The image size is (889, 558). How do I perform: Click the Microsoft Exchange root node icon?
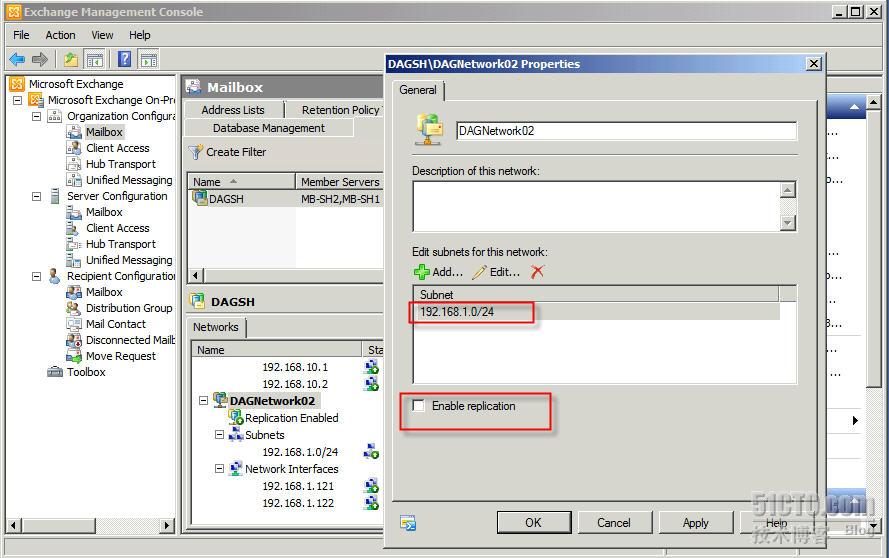(18, 84)
